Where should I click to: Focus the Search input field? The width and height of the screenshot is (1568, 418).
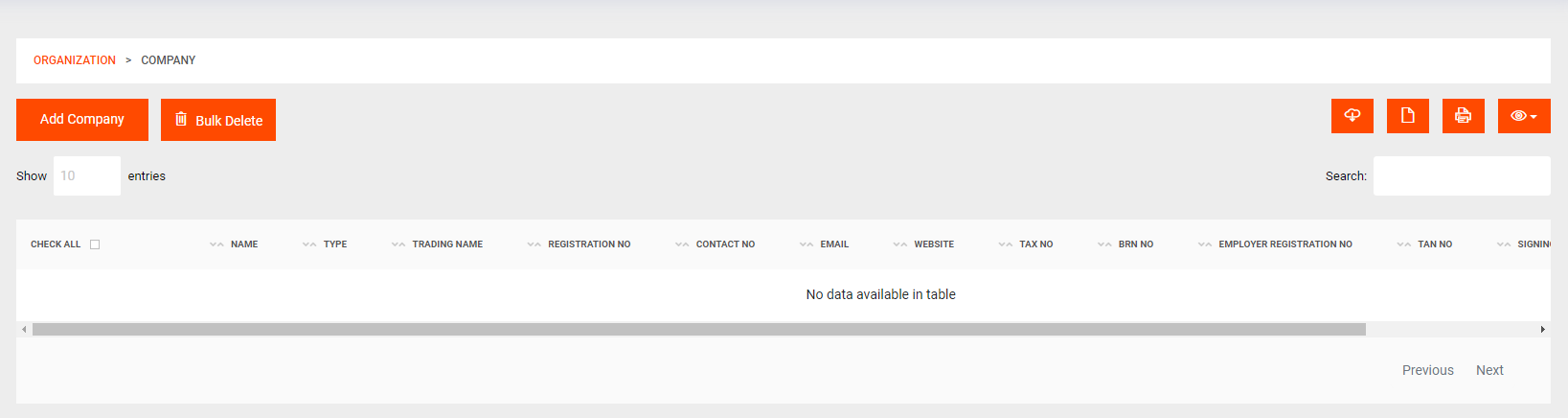[1461, 176]
